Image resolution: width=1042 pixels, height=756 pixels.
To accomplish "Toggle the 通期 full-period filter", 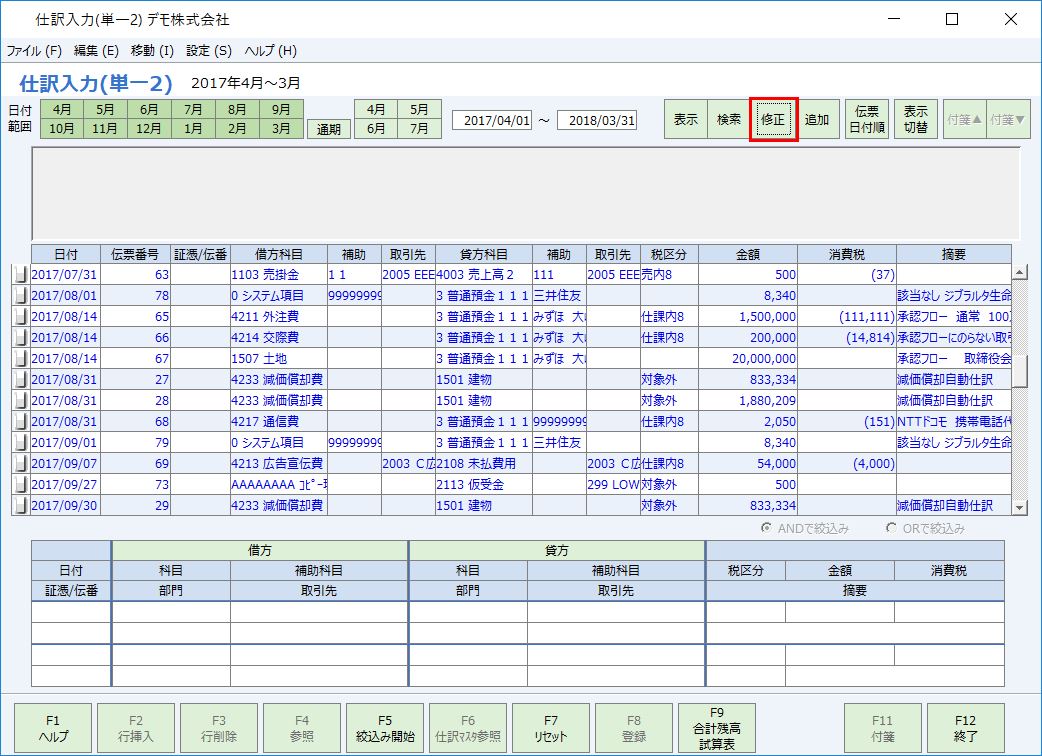I will click(328, 128).
